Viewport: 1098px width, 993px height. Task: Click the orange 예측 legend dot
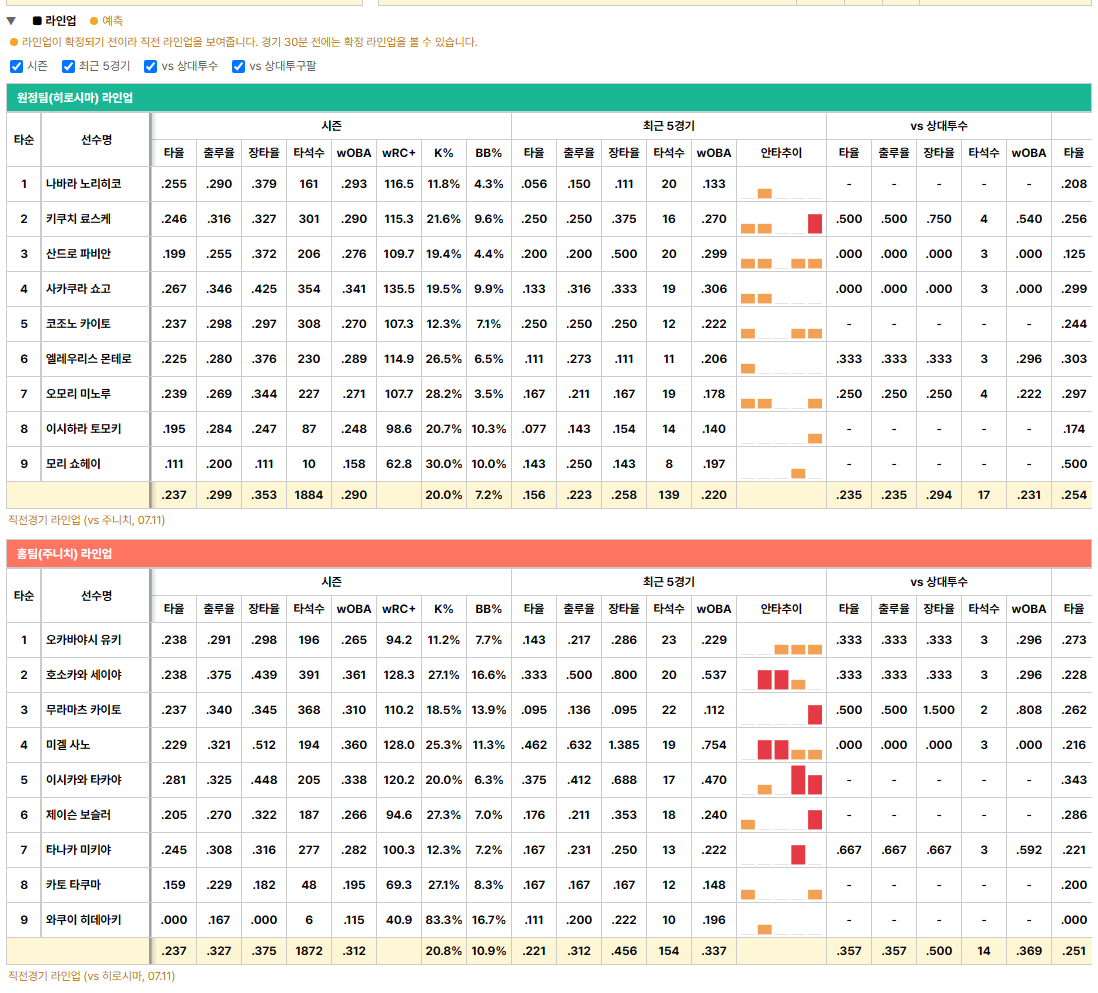94,21
